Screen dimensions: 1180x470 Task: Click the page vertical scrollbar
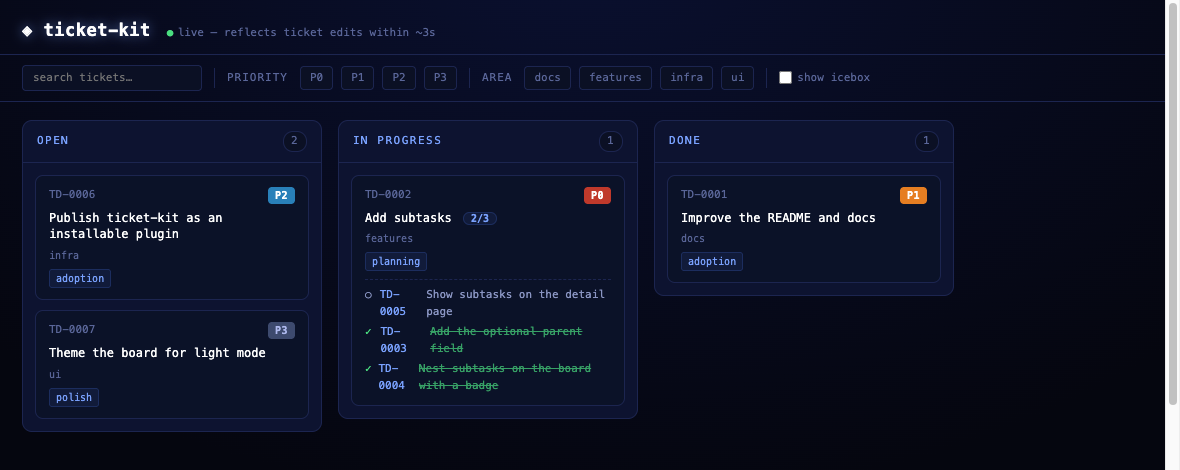1172,203
